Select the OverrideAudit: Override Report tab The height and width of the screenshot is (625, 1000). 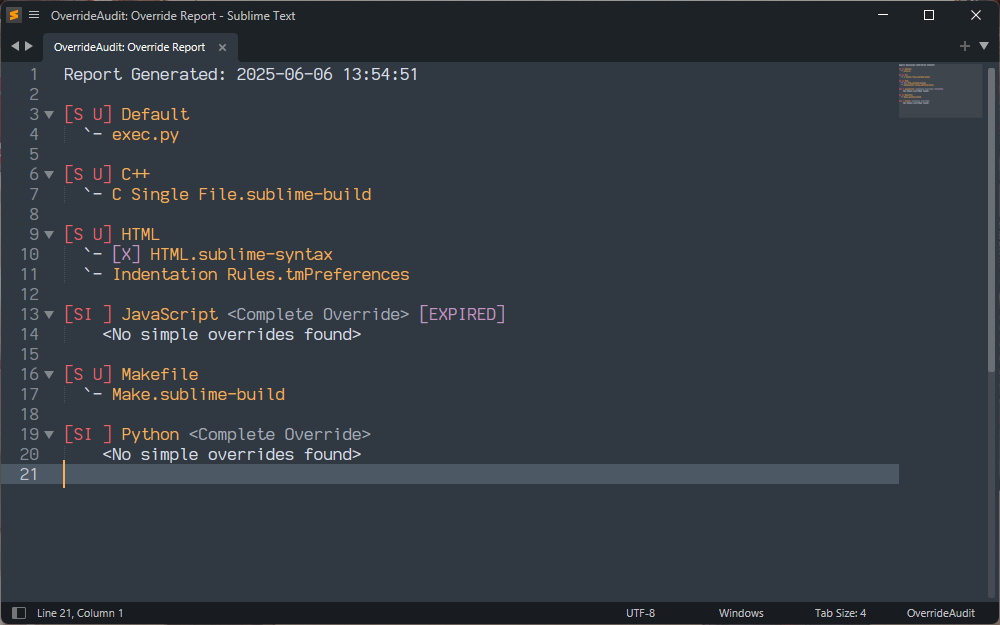[129, 47]
